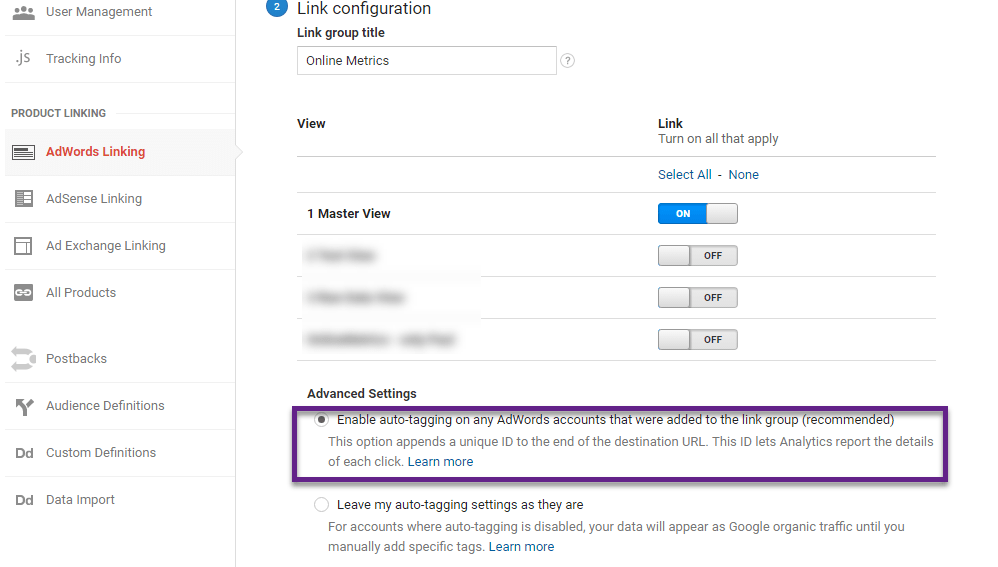
Task: Click the AdSense Linking icon
Action: pos(24,199)
